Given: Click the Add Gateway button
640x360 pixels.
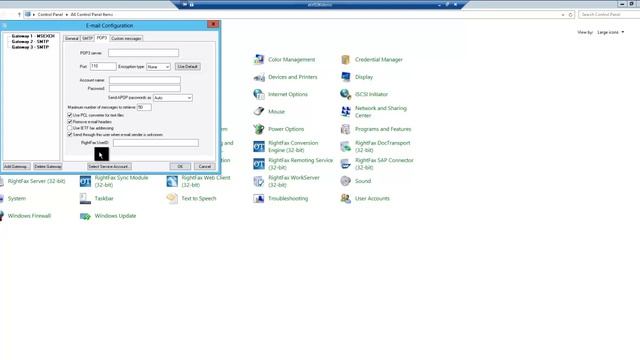Looking at the screenshot, I should [16, 167].
